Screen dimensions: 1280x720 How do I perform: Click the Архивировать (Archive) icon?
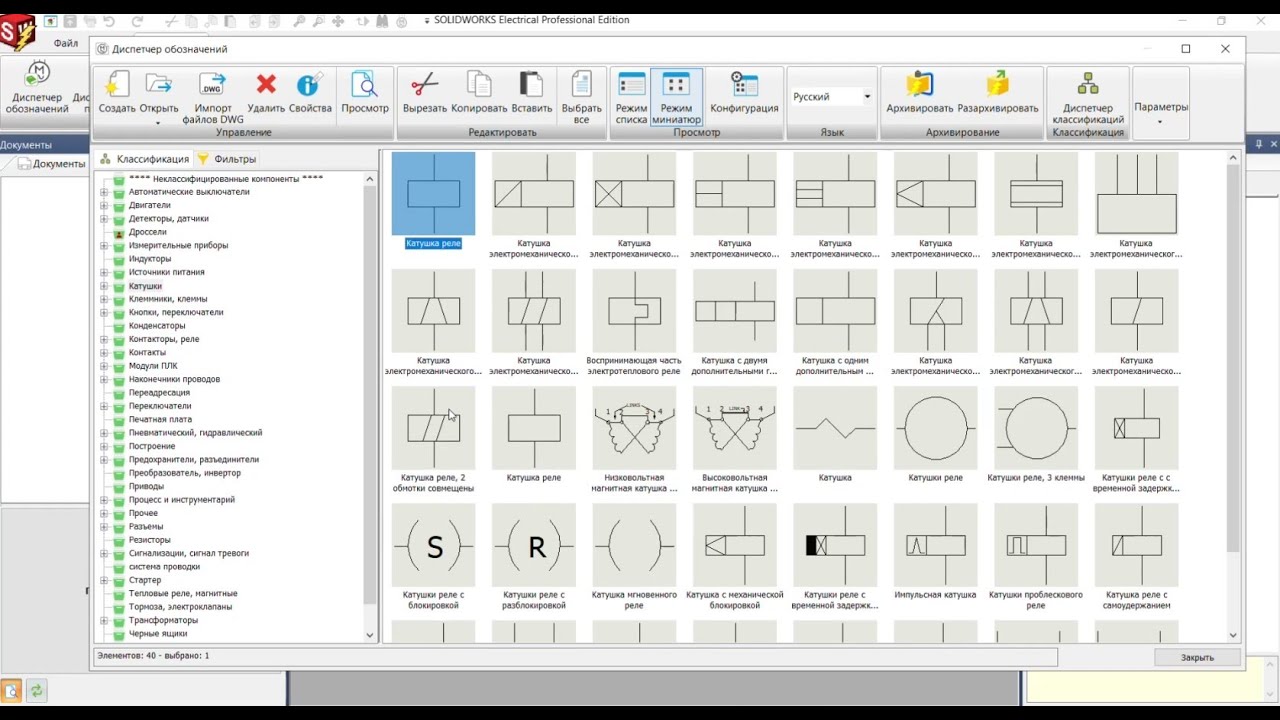click(x=919, y=84)
